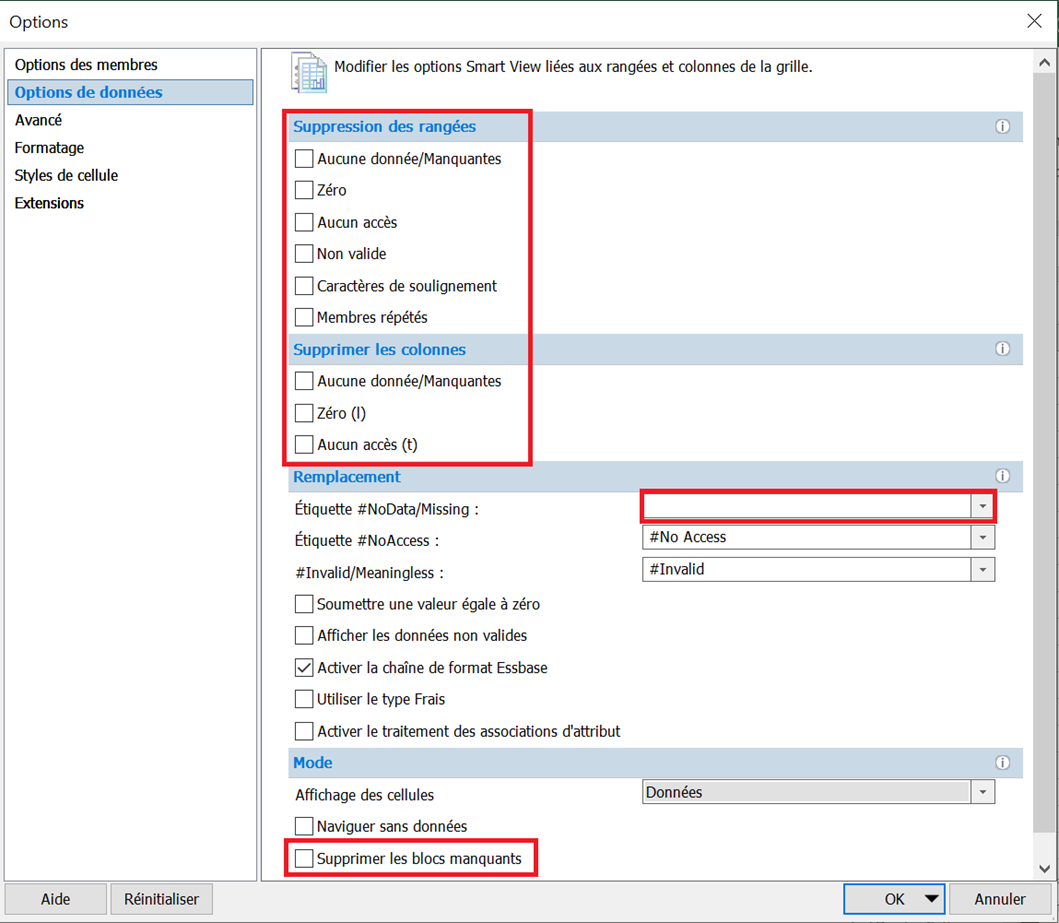This screenshot has width=1059, height=923.
Task: Click the Smart View grid options icon
Action: (x=309, y=72)
